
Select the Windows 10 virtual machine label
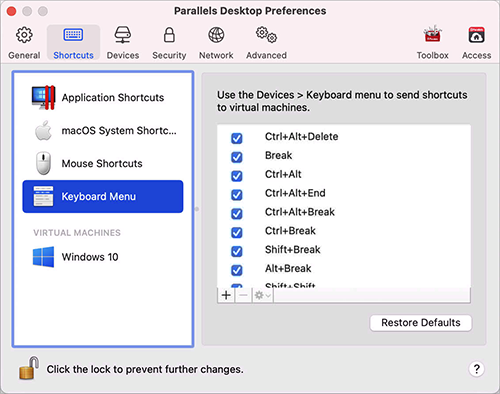tap(90, 257)
